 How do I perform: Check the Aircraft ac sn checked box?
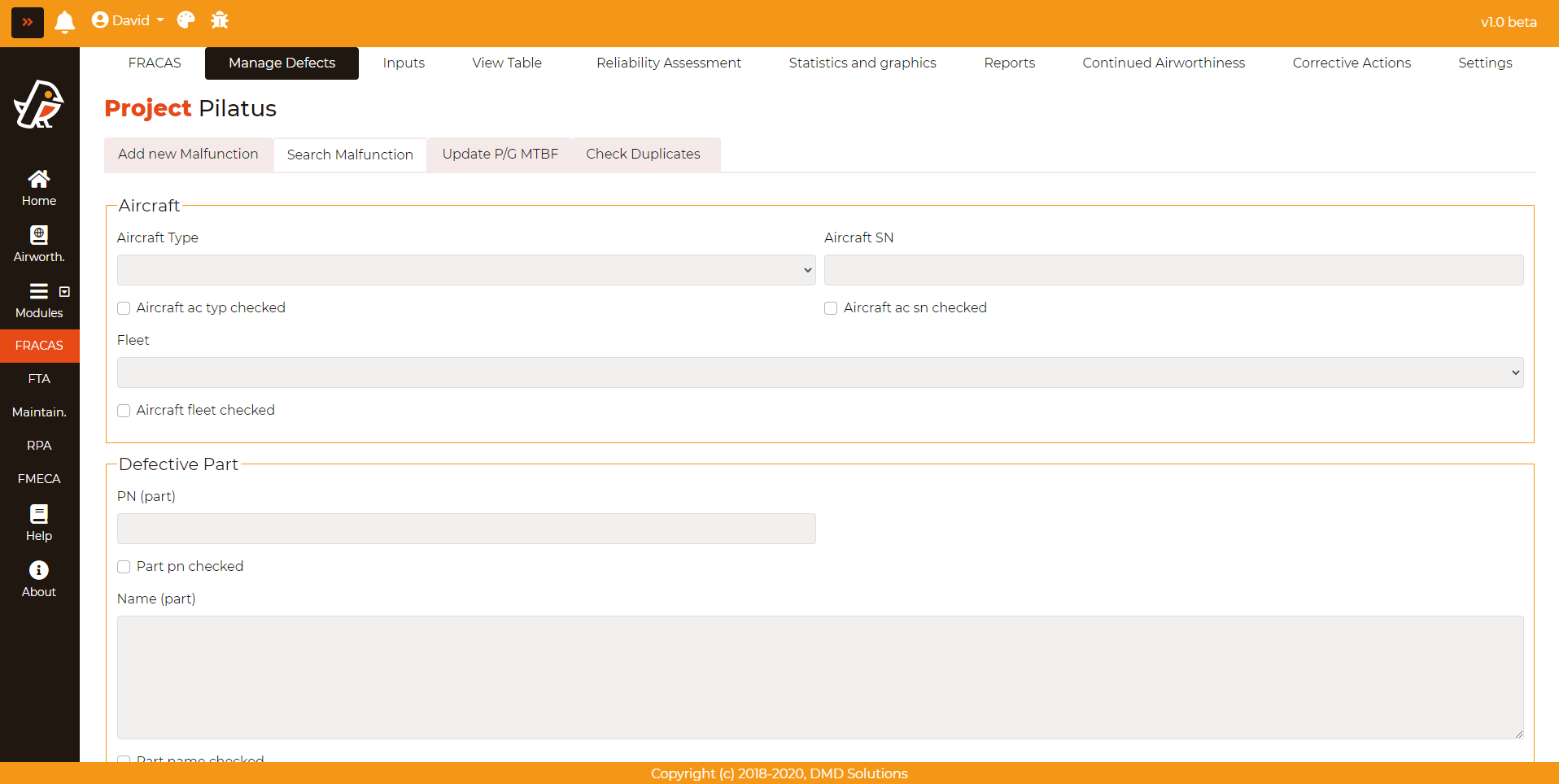pos(831,308)
